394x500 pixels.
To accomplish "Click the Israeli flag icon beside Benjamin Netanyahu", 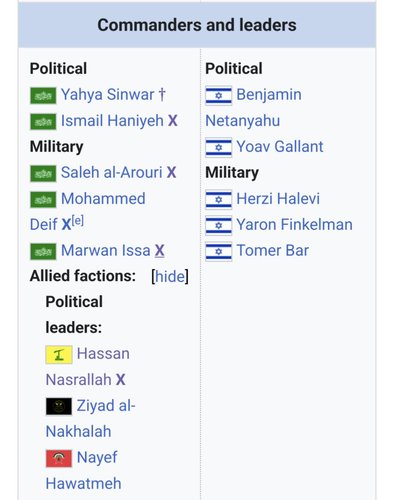I will coord(218,96).
